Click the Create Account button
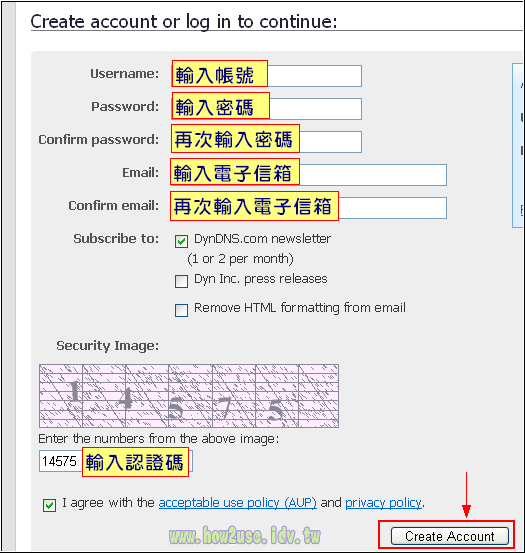The width and height of the screenshot is (525, 553). [x=450, y=536]
